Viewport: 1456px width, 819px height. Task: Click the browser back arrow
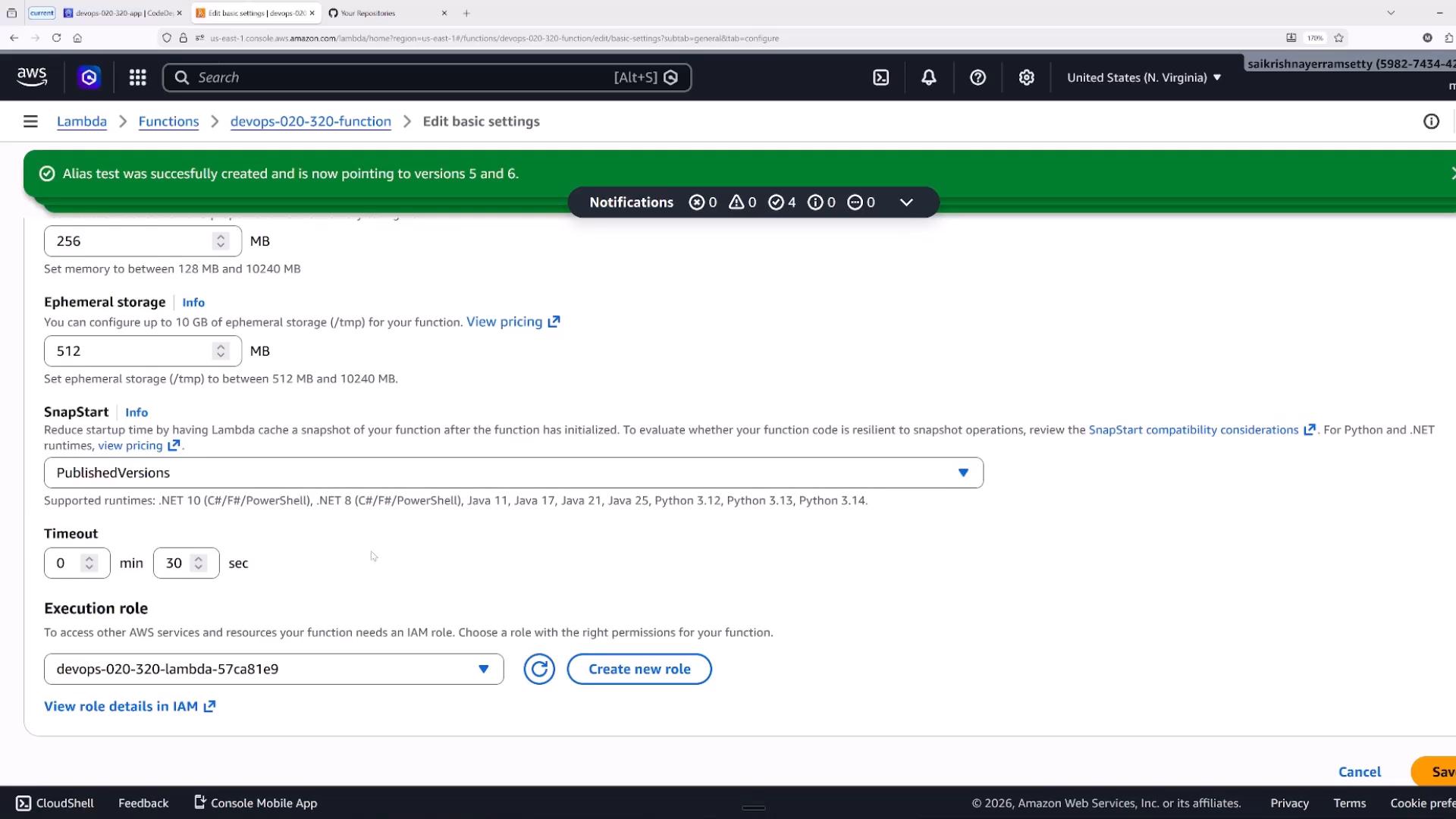pos(14,38)
